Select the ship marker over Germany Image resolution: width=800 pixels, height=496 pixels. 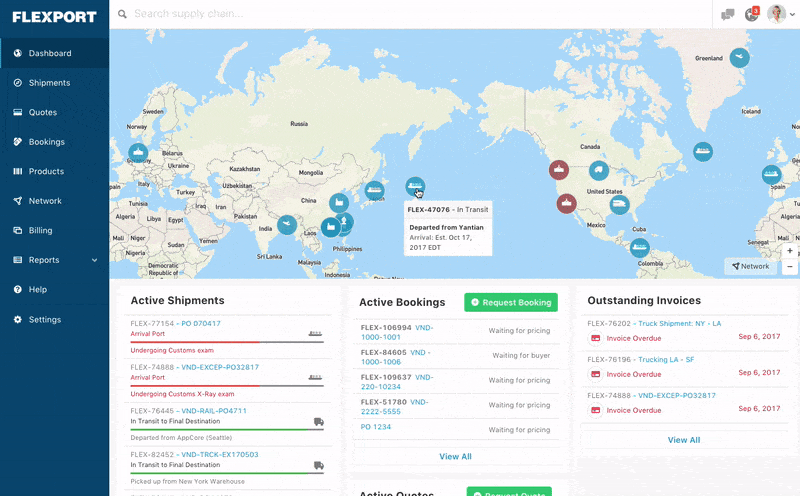(x=138, y=153)
